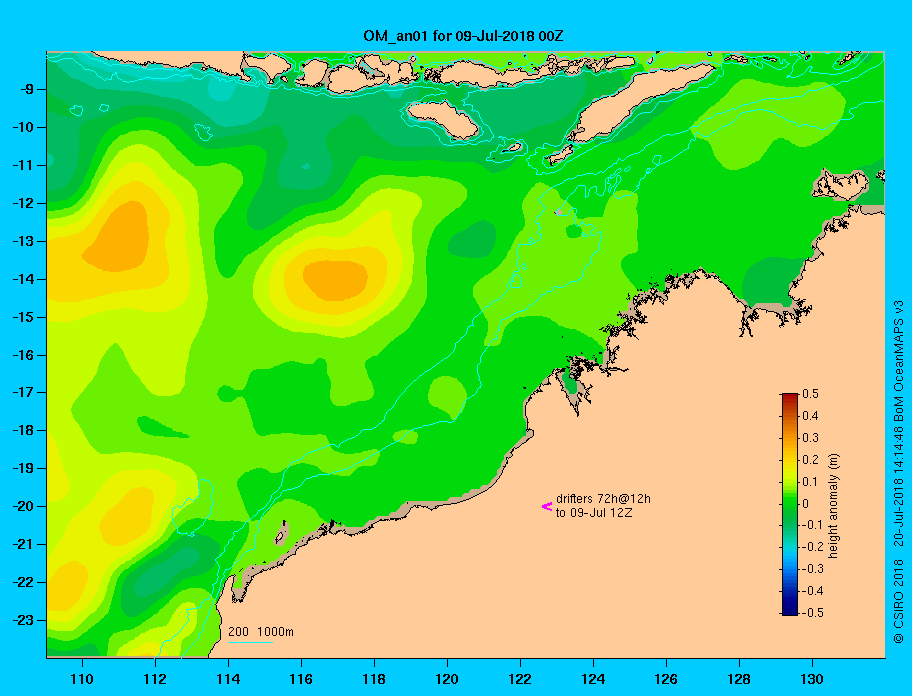Click latitude label '-10'
This screenshot has height=696, width=912.
[x=23, y=127]
